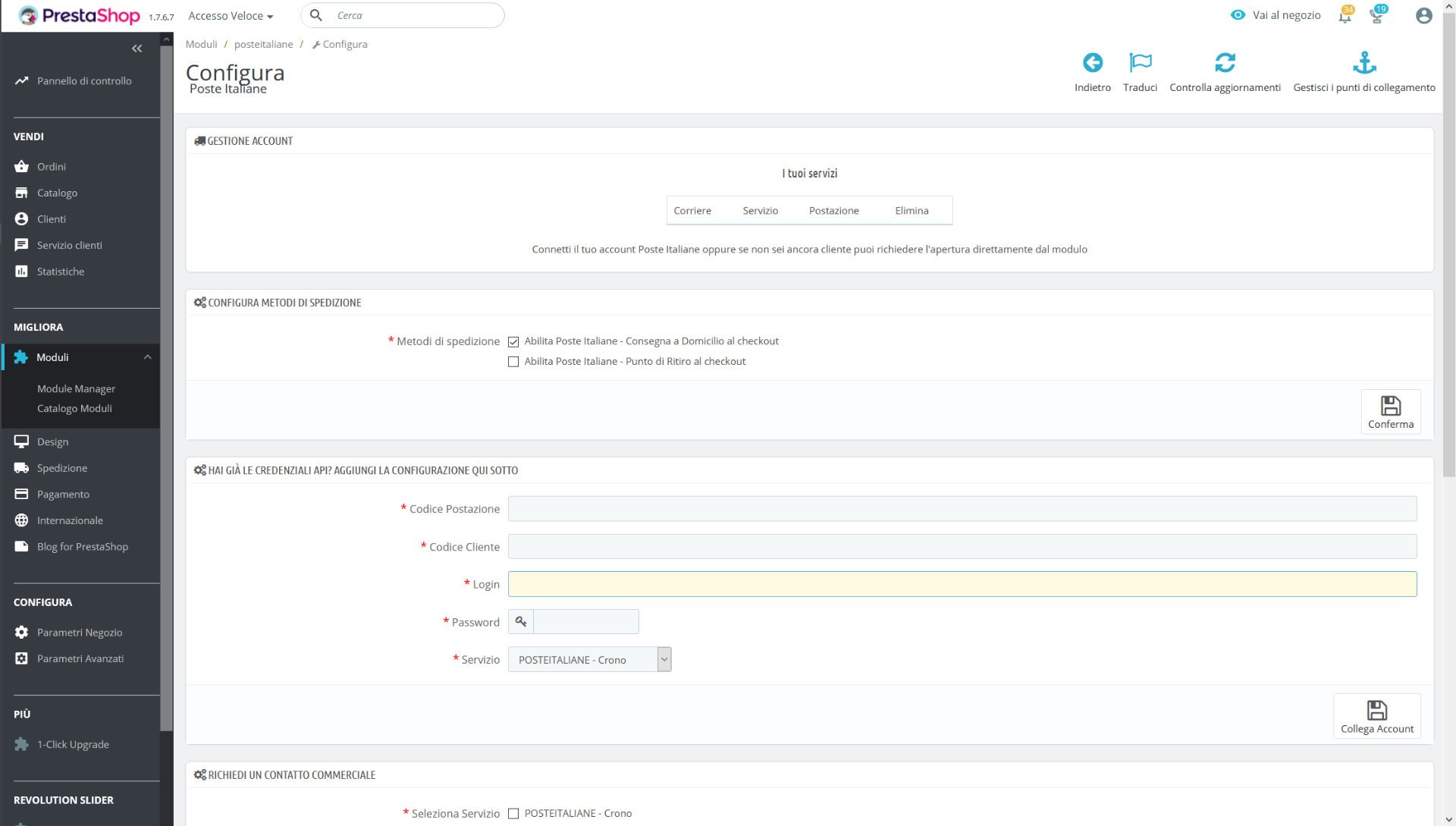Click the user profile avatar icon

click(x=1423, y=16)
